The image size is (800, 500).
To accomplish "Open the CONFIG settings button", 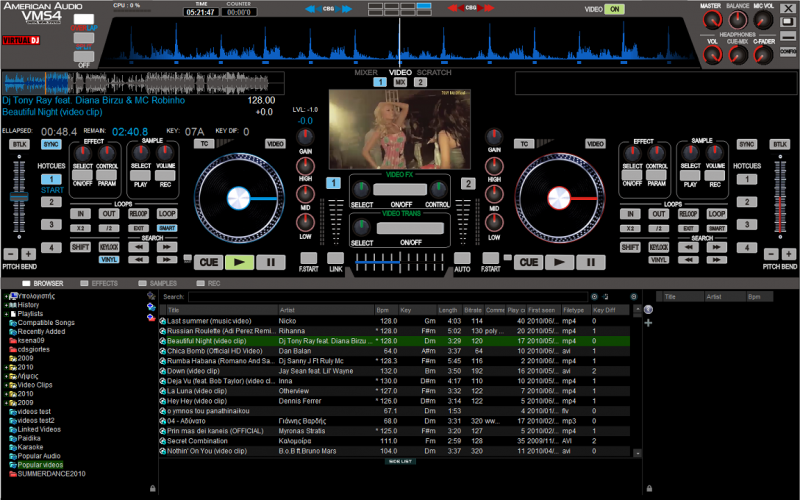I will 788,52.
